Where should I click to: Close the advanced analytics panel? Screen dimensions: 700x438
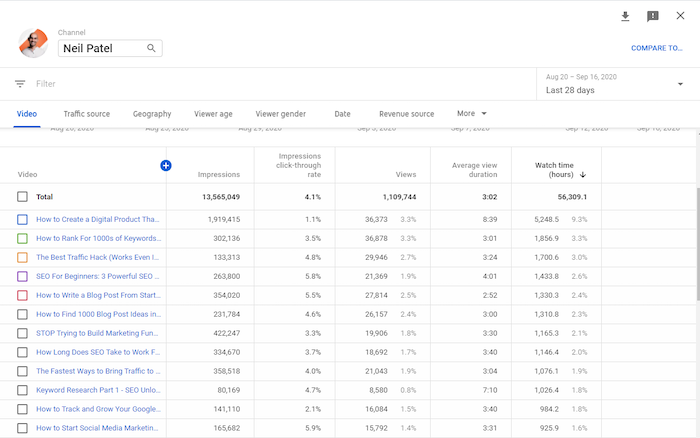(680, 16)
